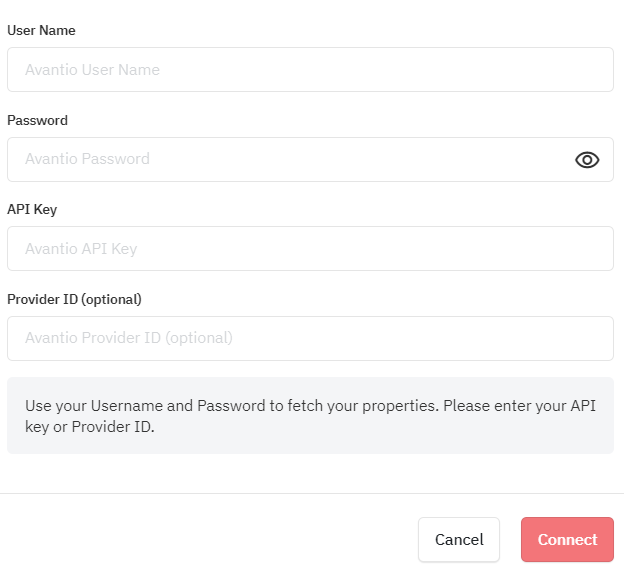This screenshot has height=578, width=624.
Task: Submit credentials with Connect
Action: (567, 540)
